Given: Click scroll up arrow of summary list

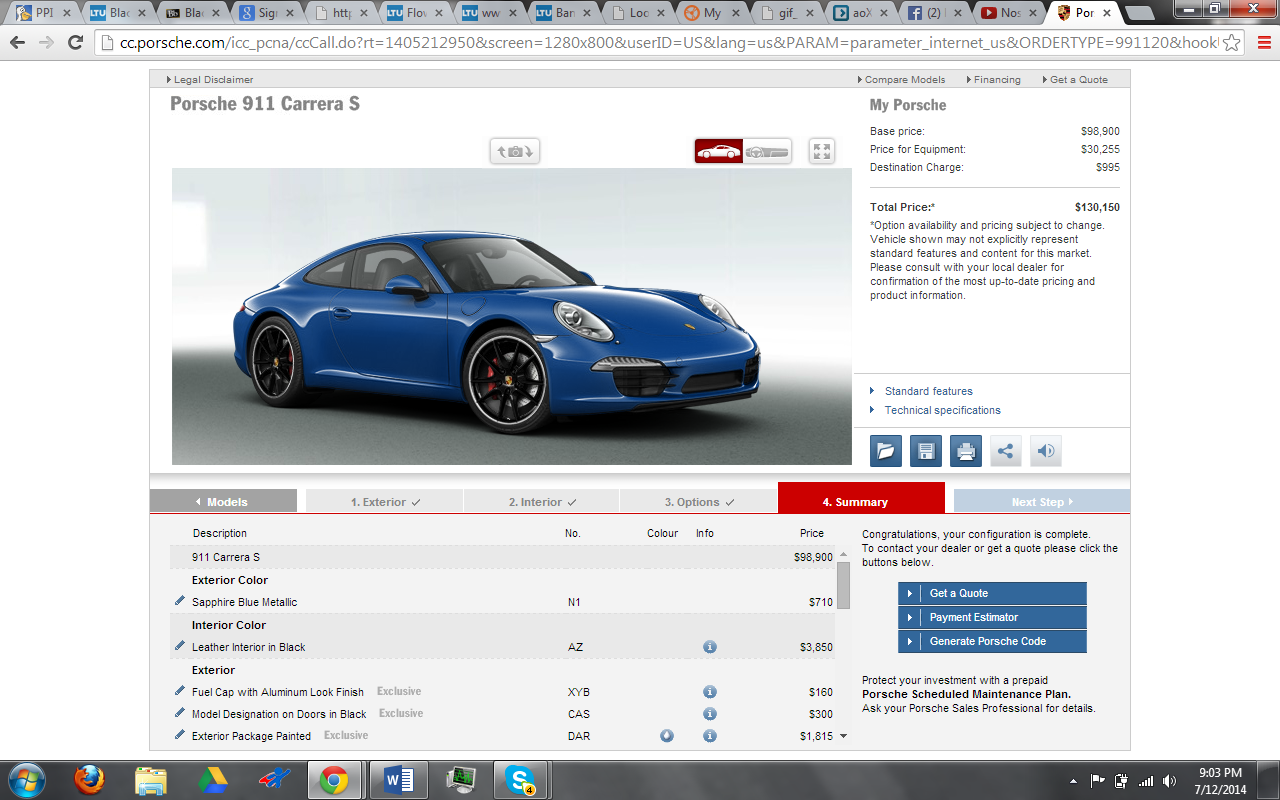Looking at the screenshot, I should tap(843, 554).
